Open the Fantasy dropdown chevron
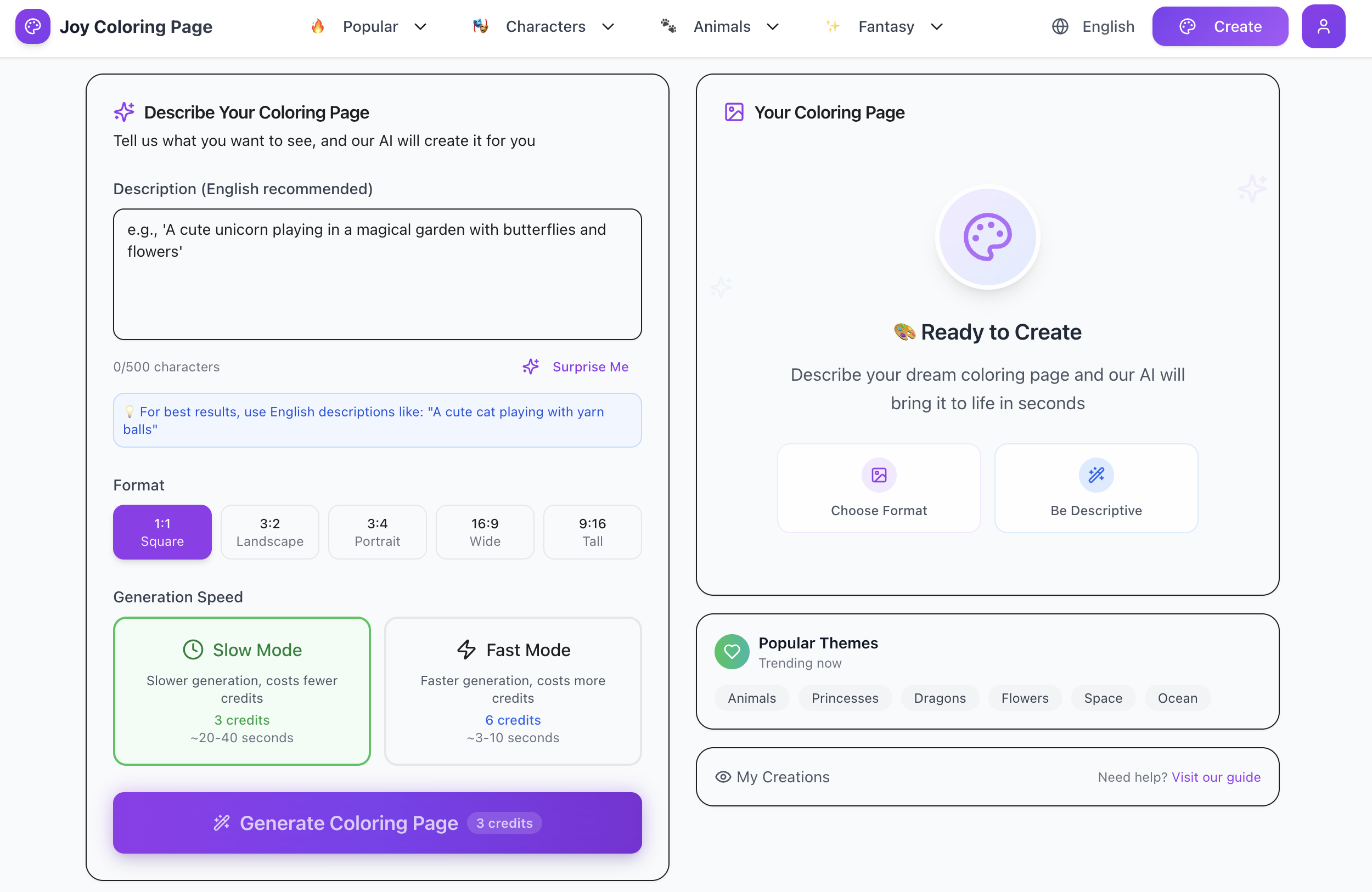Image resolution: width=1372 pixels, height=892 pixels. [937, 26]
